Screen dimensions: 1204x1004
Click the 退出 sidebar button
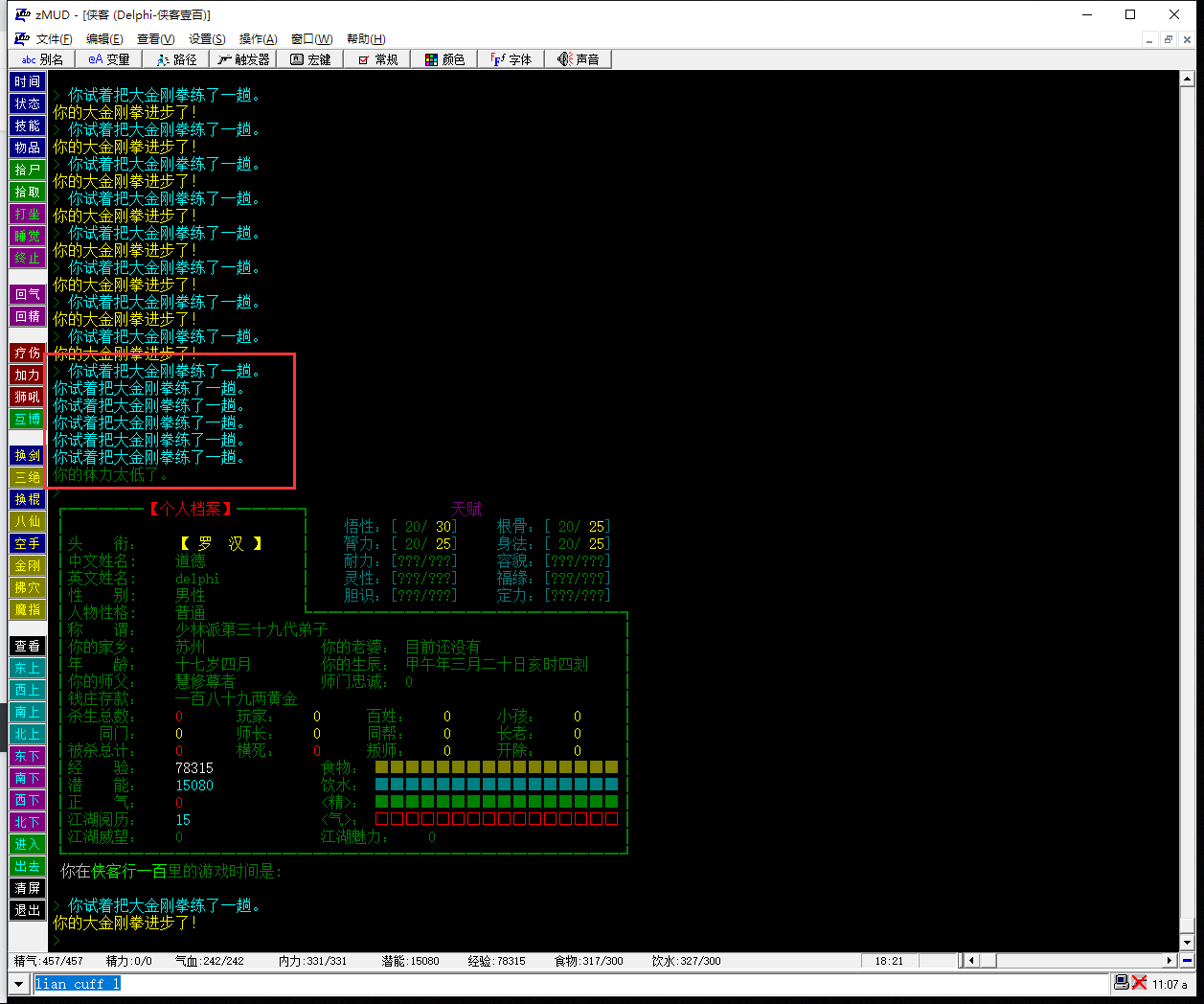pos(28,910)
